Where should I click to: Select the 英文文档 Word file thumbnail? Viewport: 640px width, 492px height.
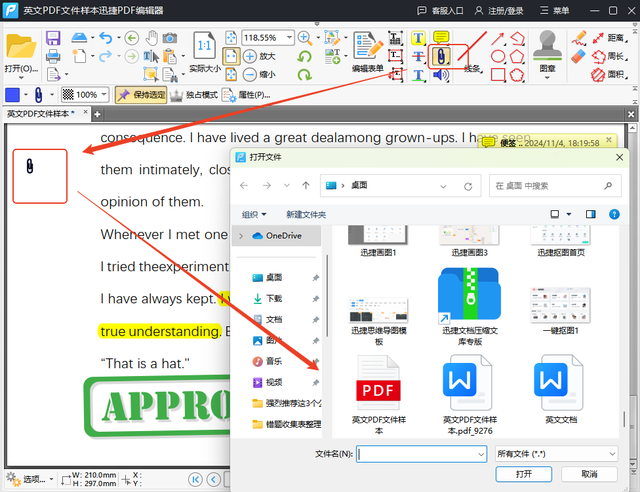pyautogui.click(x=561, y=390)
